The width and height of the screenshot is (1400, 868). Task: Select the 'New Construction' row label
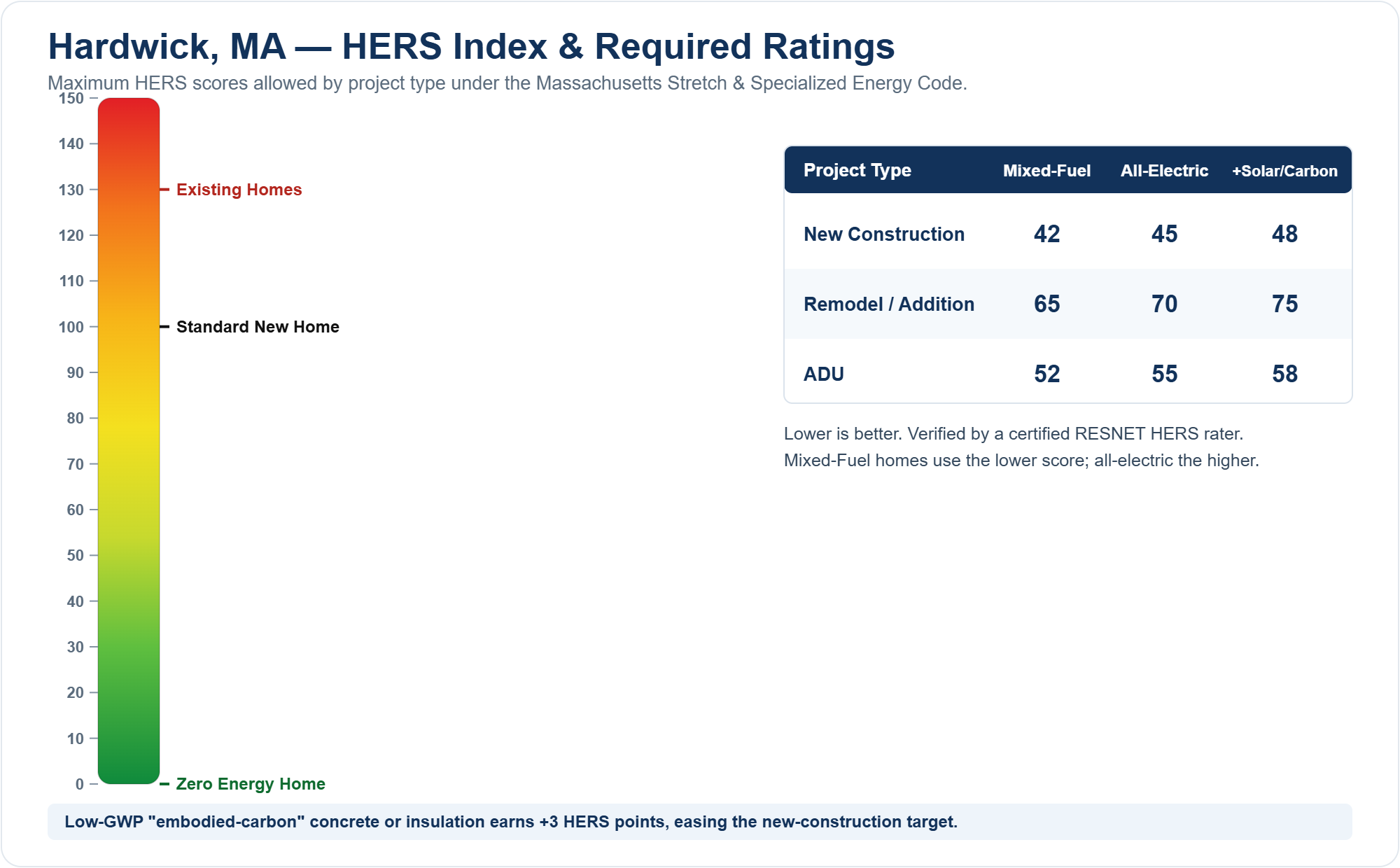coord(884,234)
